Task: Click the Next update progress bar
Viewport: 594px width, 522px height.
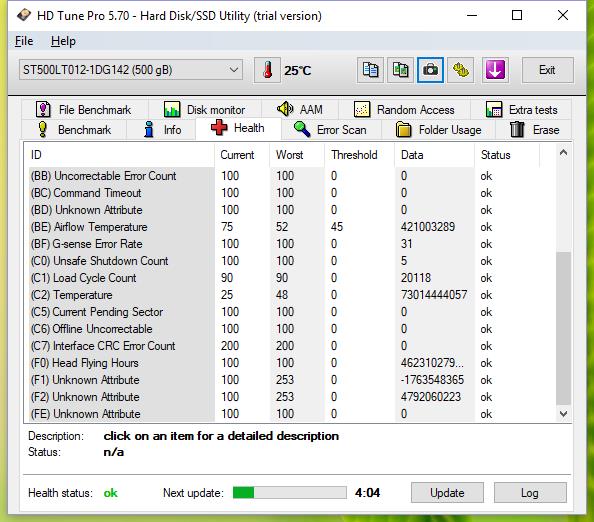Action: point(289,492)
